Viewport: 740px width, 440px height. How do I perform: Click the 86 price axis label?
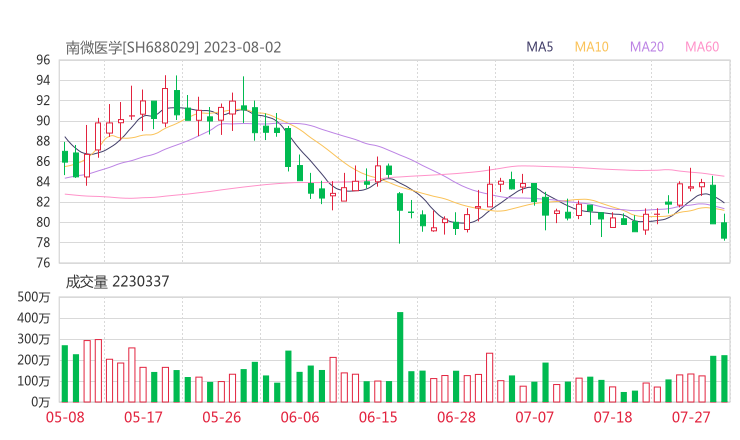click(x=43, y=161)
